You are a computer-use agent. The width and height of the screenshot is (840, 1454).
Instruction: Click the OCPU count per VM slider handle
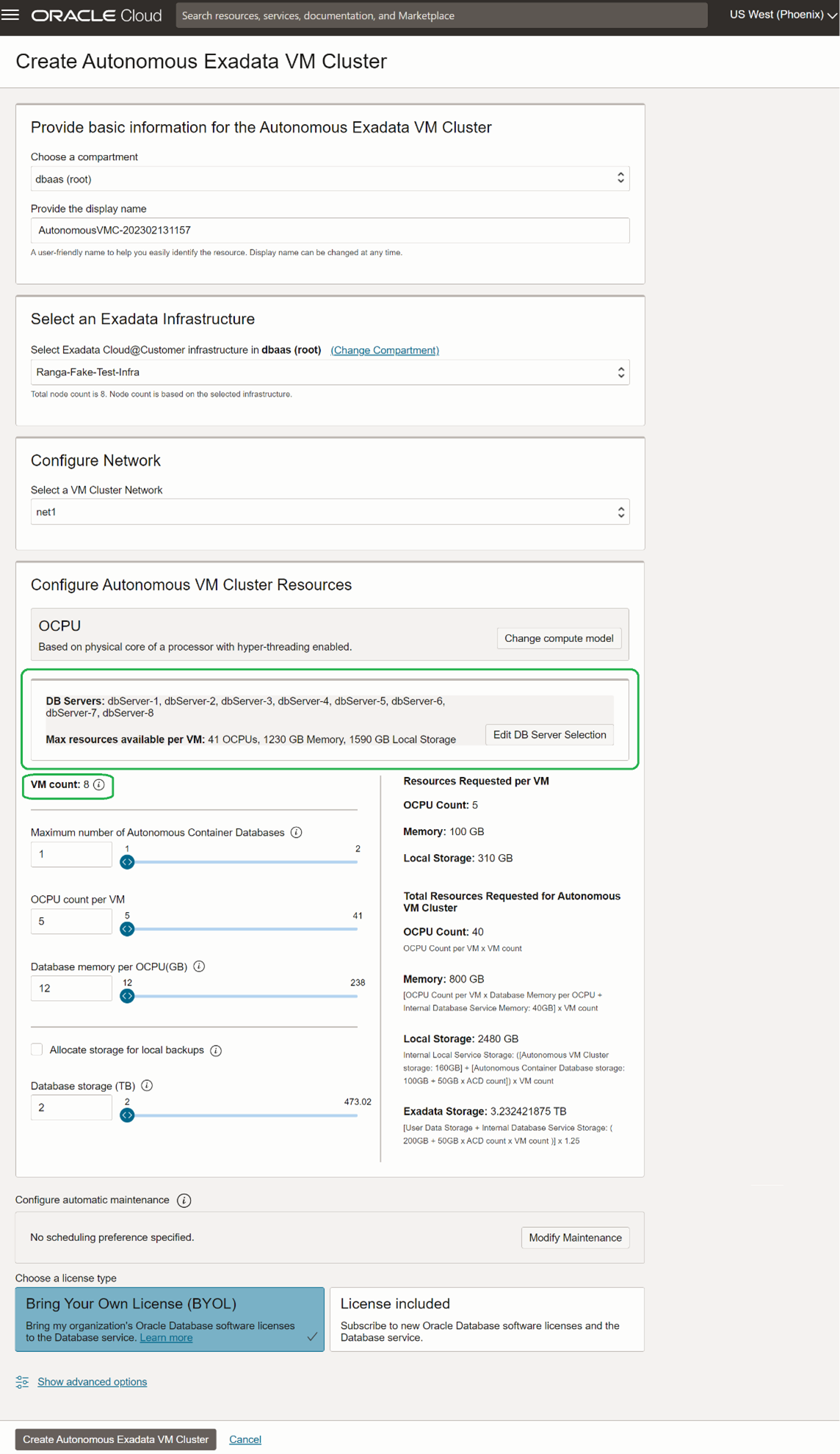[127, 930]
